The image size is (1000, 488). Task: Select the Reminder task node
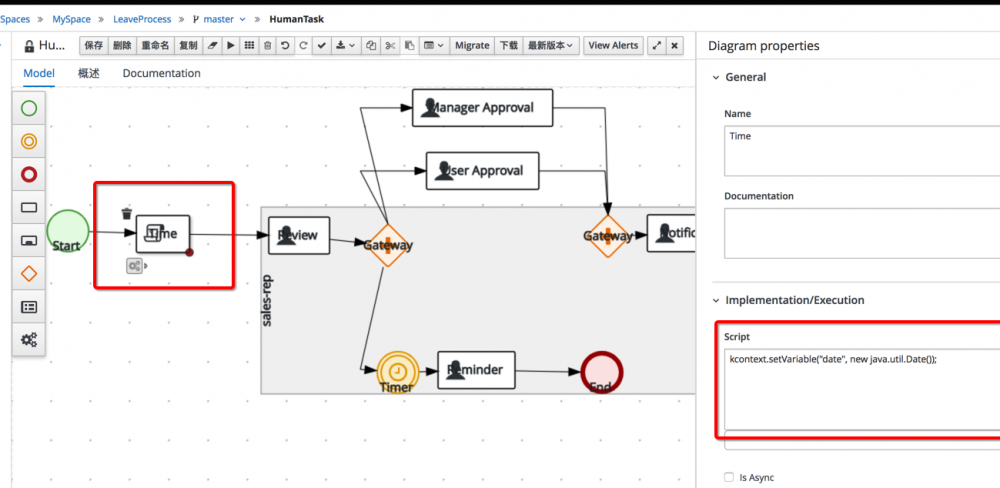(x=476, y=370)
